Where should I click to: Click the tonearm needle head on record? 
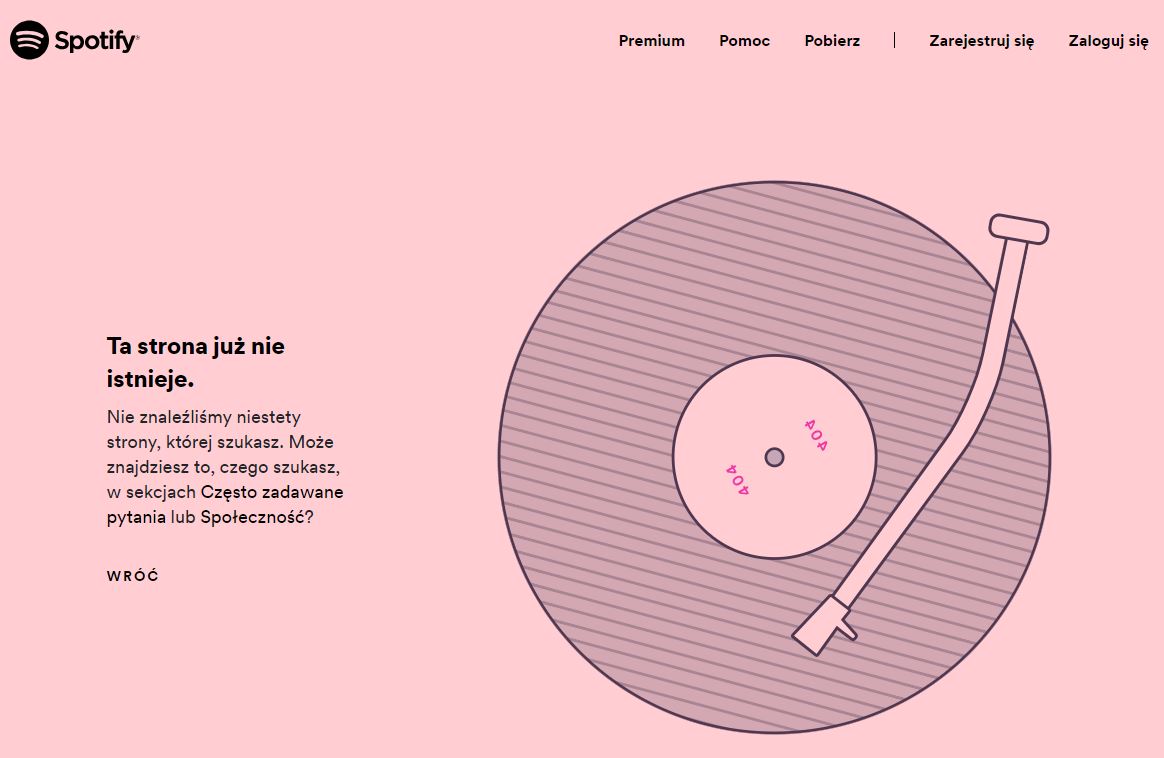coord(825,625)
